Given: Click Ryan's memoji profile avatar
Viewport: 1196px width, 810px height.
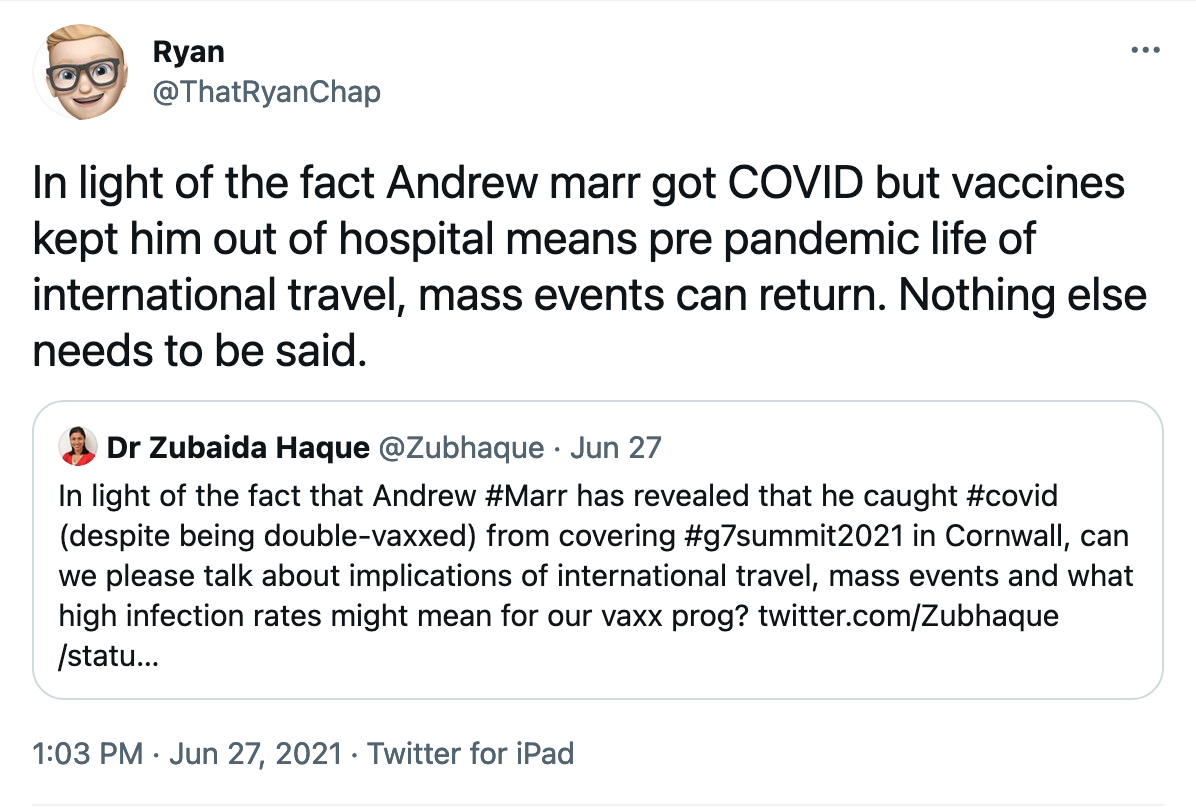Looking at the screenshot, I should coord(81,72).
